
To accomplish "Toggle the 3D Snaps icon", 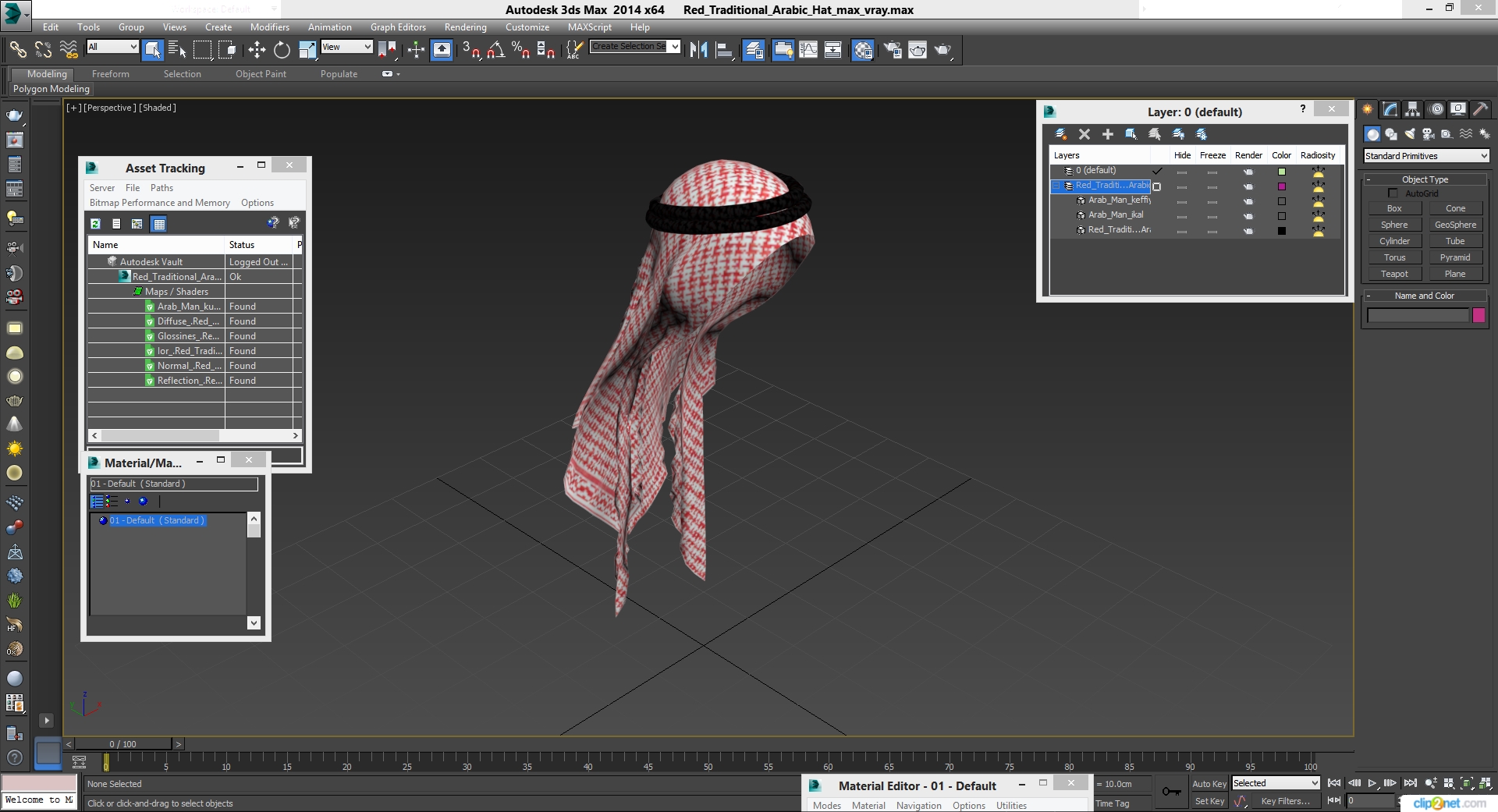I will [470, 50].
